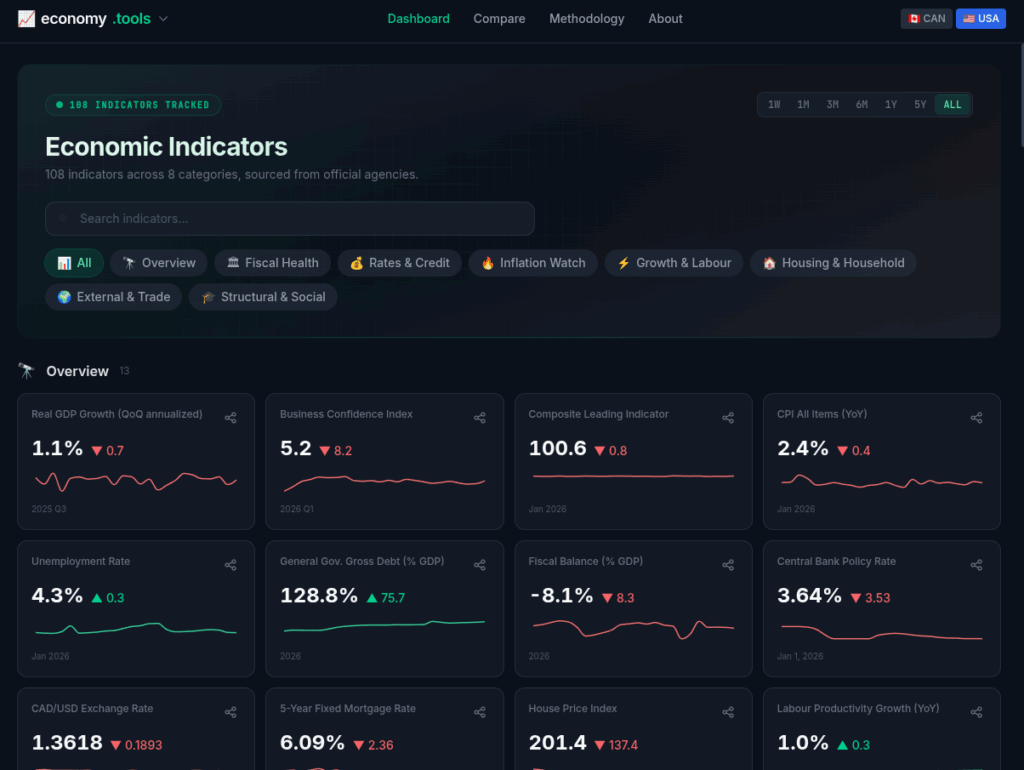
Task: Select the 1W time range
Action: [774, 105]
